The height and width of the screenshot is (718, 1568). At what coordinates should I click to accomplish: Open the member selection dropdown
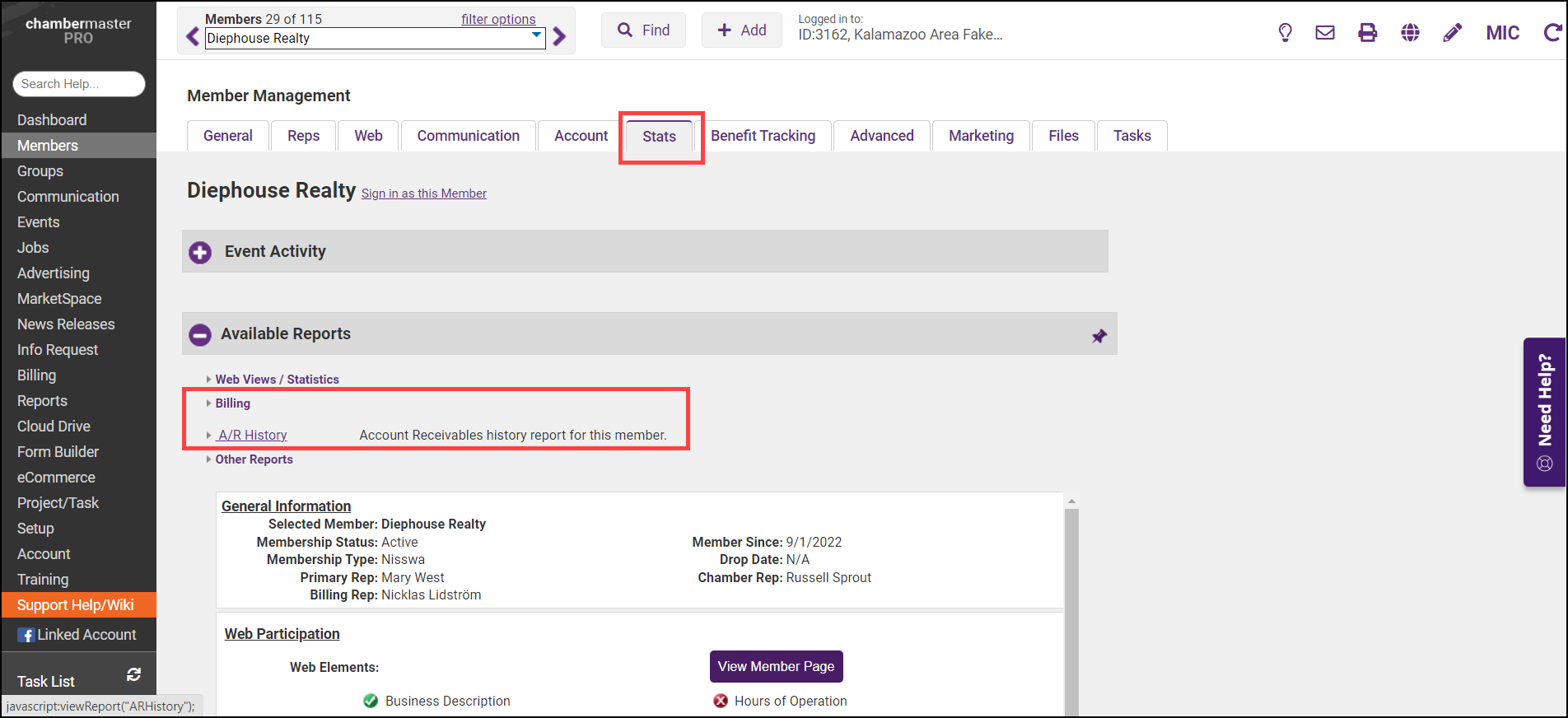pyautogui.click(x=536, y=36)
